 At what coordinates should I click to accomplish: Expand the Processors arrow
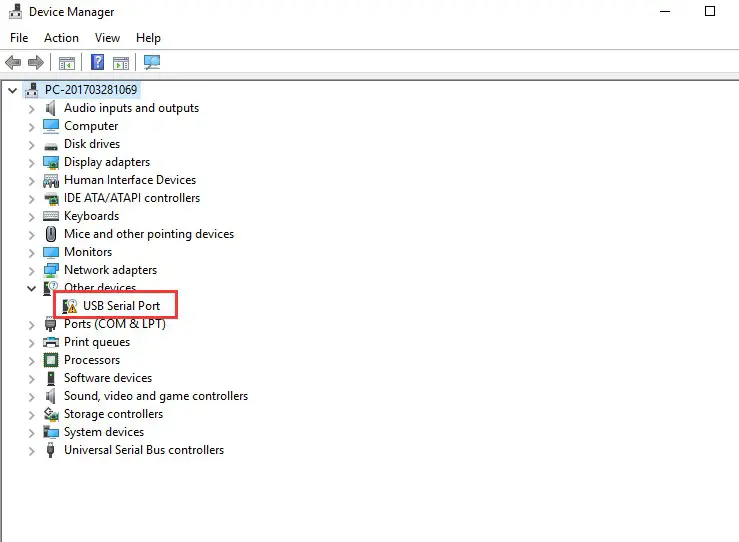pos(32,361)
